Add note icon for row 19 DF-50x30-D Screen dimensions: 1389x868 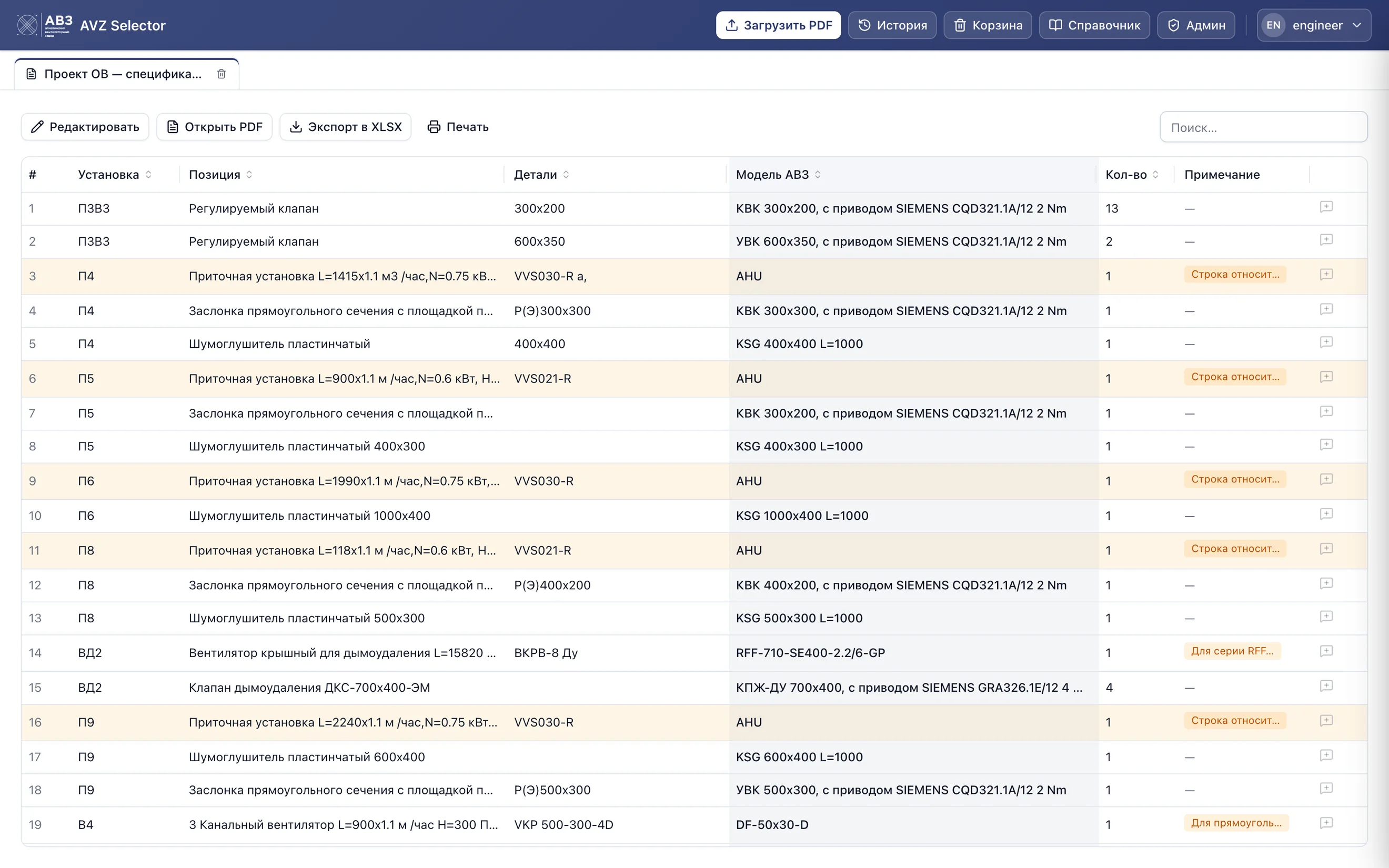(1326, 823)
